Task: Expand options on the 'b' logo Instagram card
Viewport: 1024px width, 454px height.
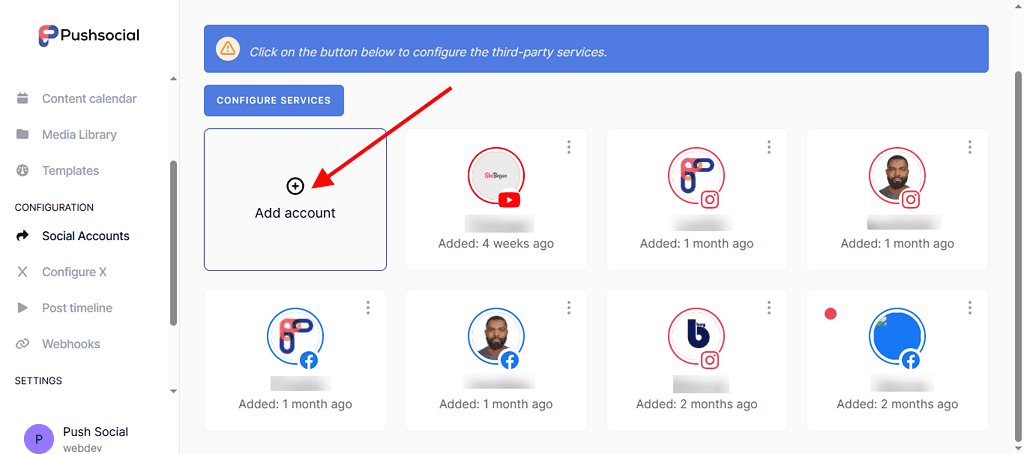Action: [769, 308]
